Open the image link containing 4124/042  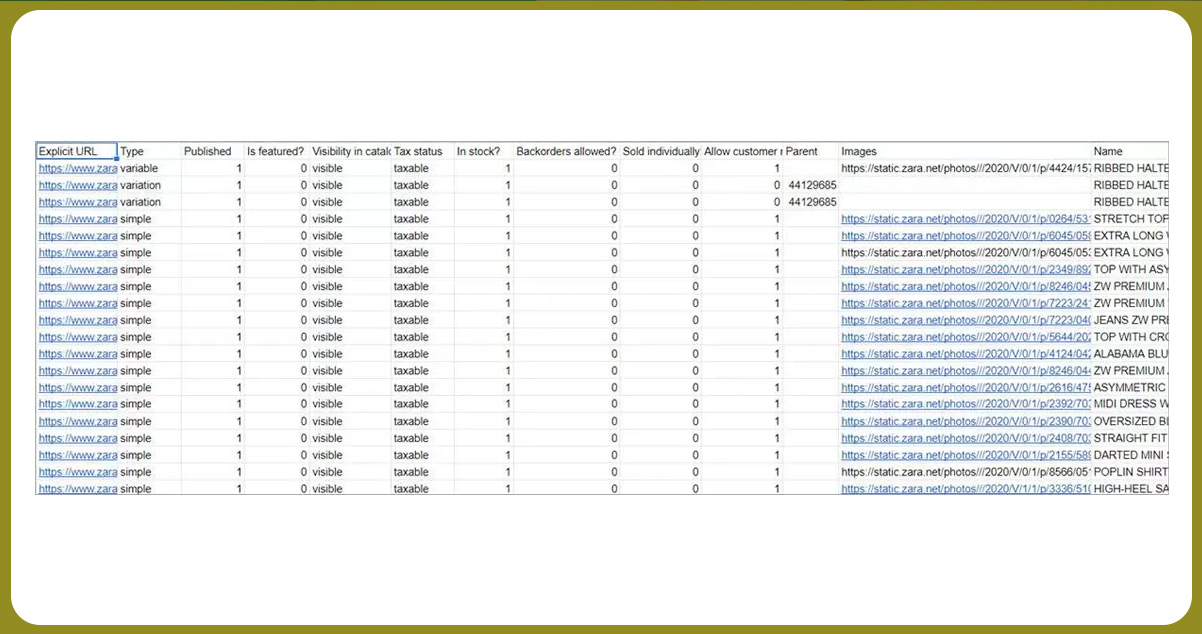click(965, 354)
